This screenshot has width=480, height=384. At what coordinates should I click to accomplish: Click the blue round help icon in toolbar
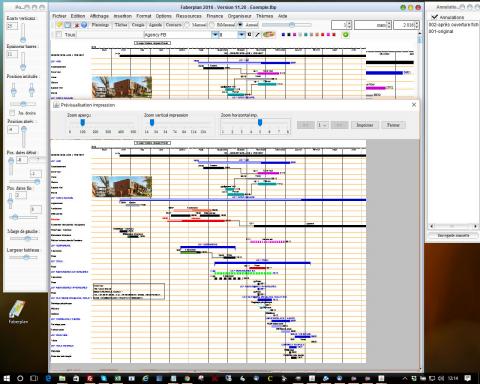click(84, 25)
